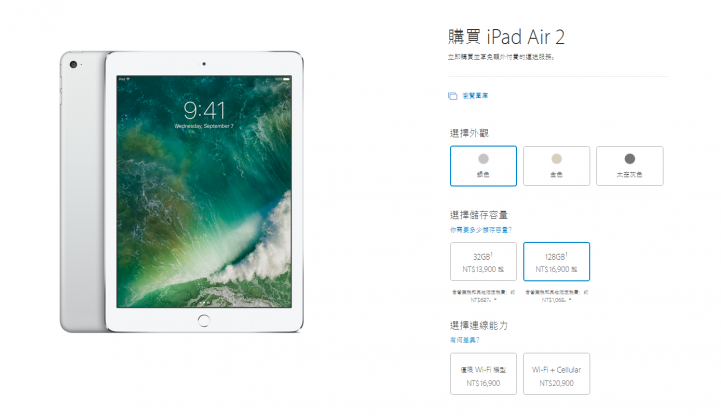Select the 128GB NT$16,900 storage option
This screenshot has height=416, width=721.
556,262
